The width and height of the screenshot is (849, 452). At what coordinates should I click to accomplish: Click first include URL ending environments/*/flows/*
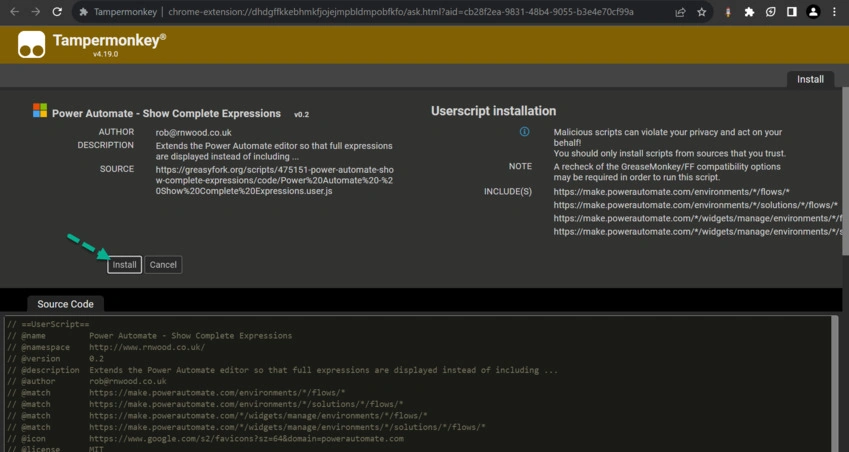tap(671, 192)
